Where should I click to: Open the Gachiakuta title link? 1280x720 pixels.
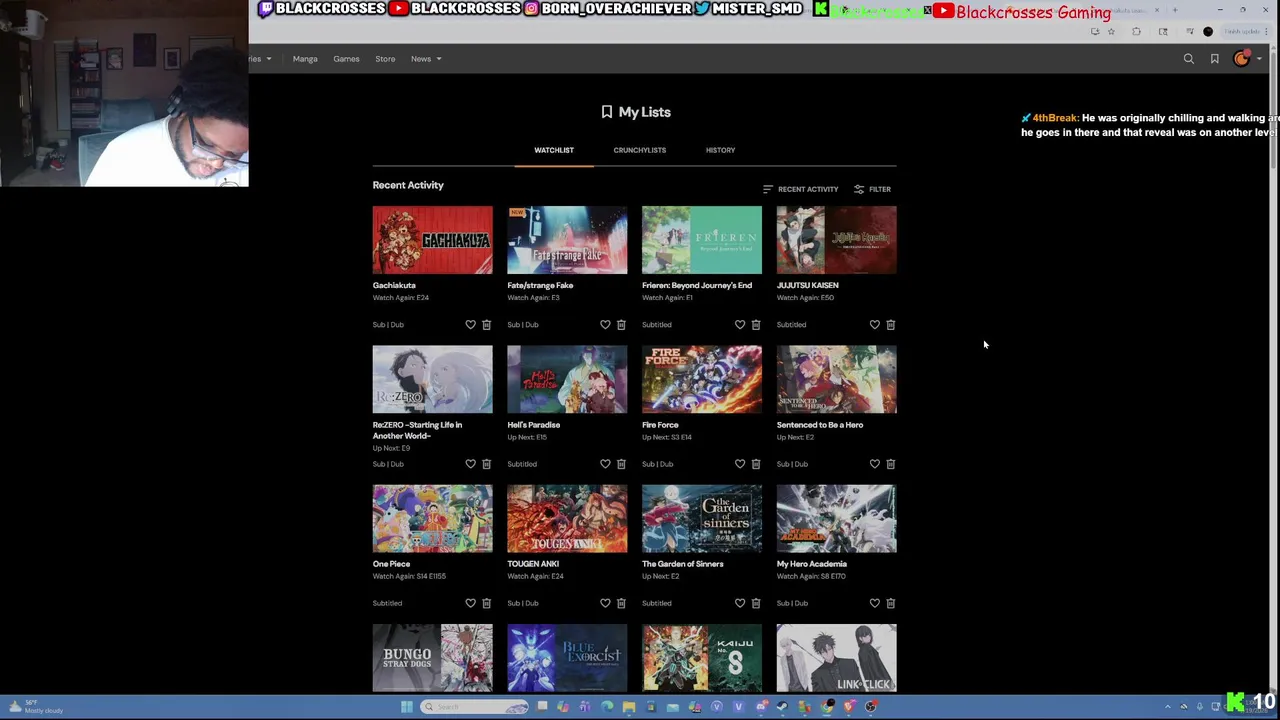[394, 285]
